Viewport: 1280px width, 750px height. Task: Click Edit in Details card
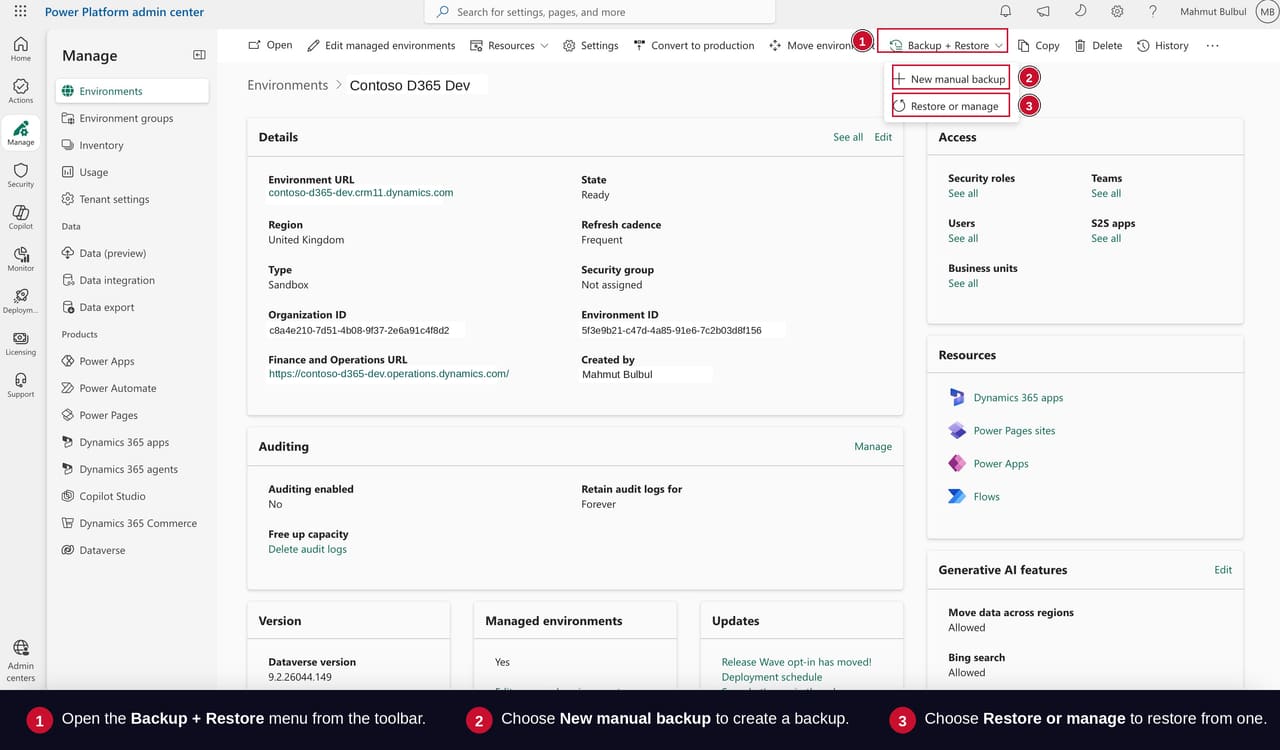pos(883,137)
